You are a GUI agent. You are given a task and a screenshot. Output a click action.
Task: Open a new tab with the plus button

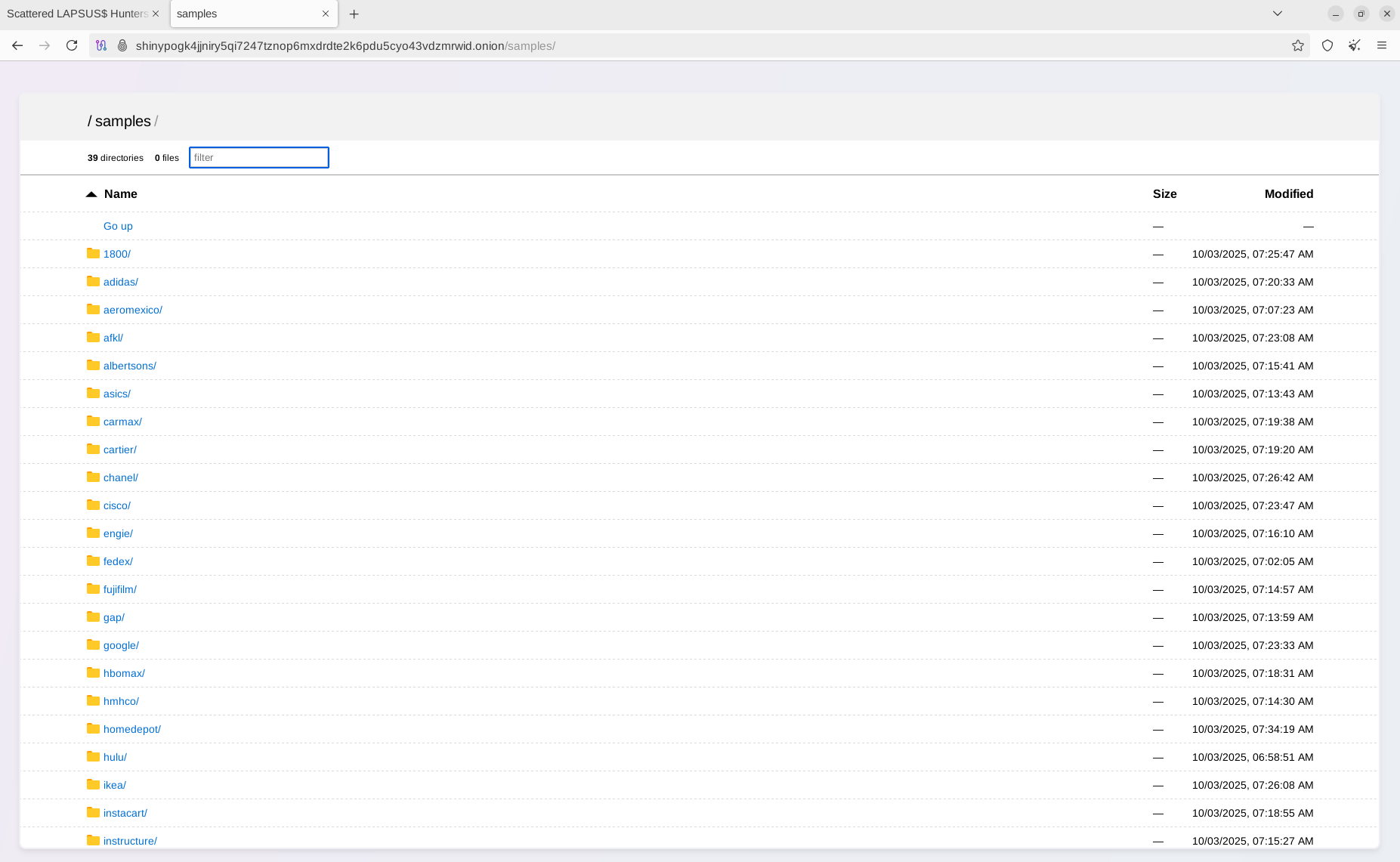pos(354,14)
